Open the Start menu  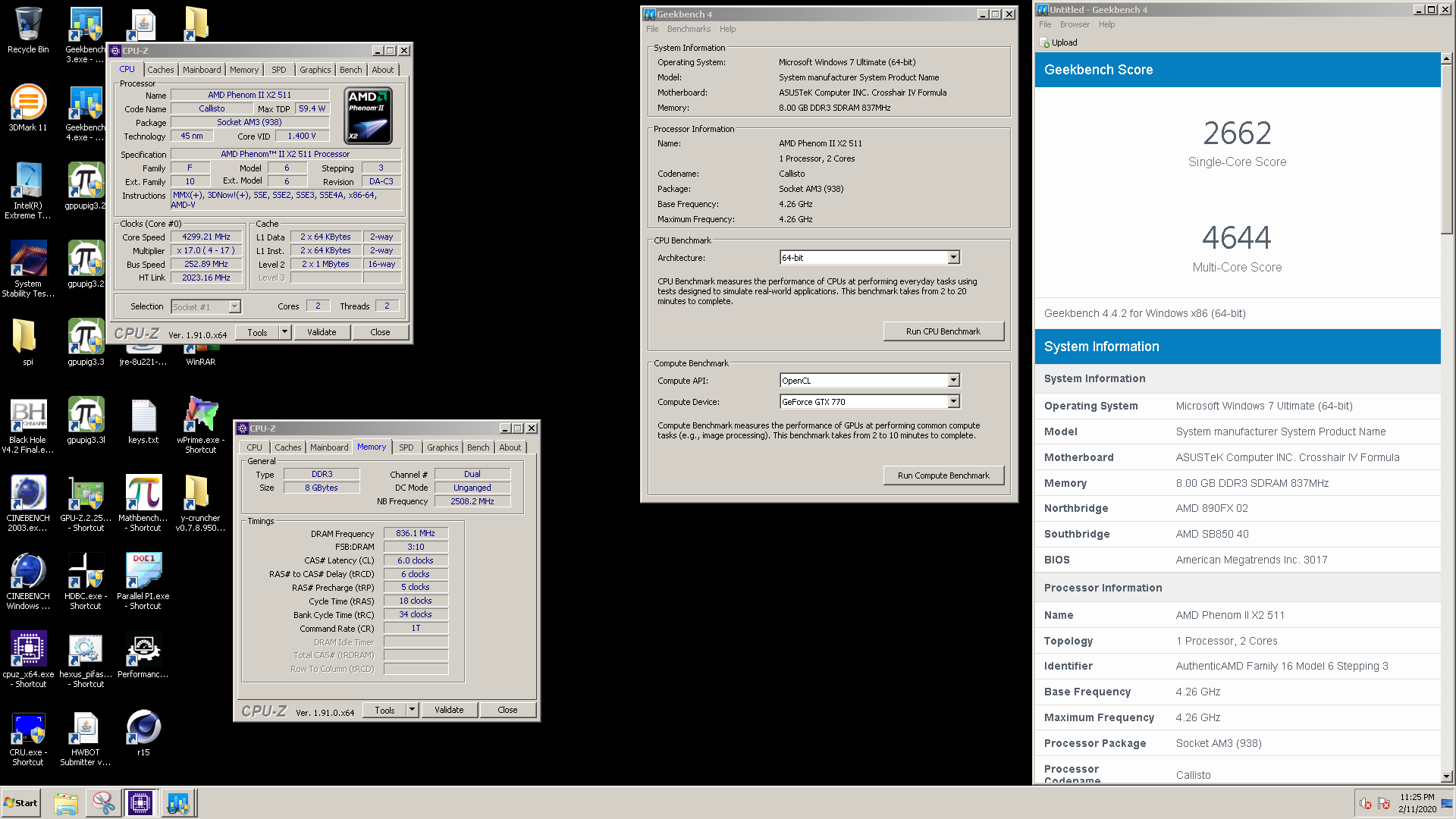click(20, 803)
